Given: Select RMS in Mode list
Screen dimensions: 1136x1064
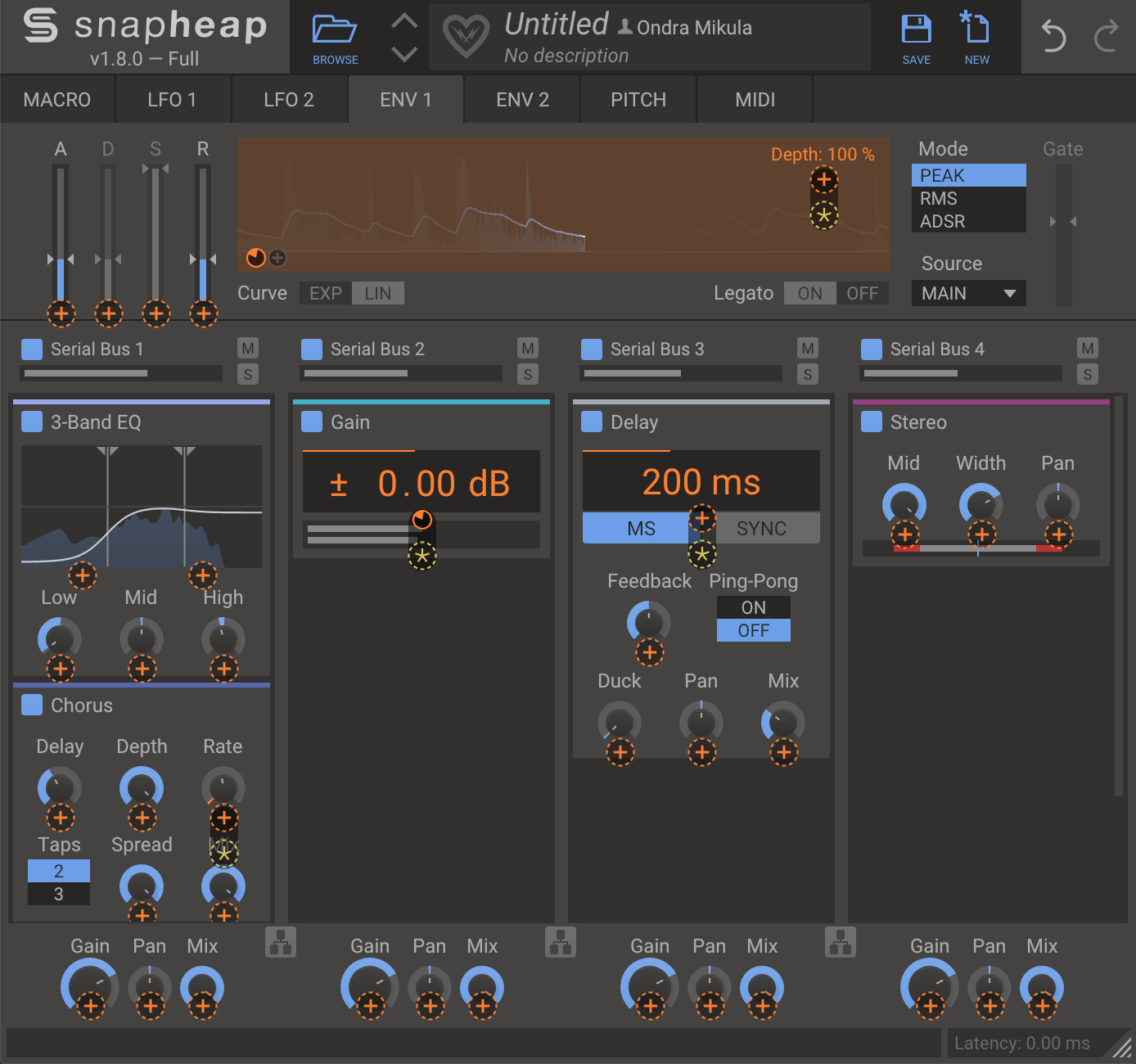Looking at the screenshot, I should coord(969,198).
